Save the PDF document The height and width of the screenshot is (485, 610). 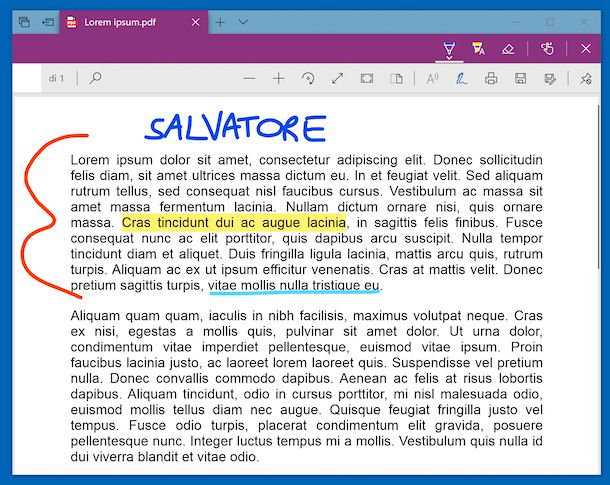[x=521, y=79]
